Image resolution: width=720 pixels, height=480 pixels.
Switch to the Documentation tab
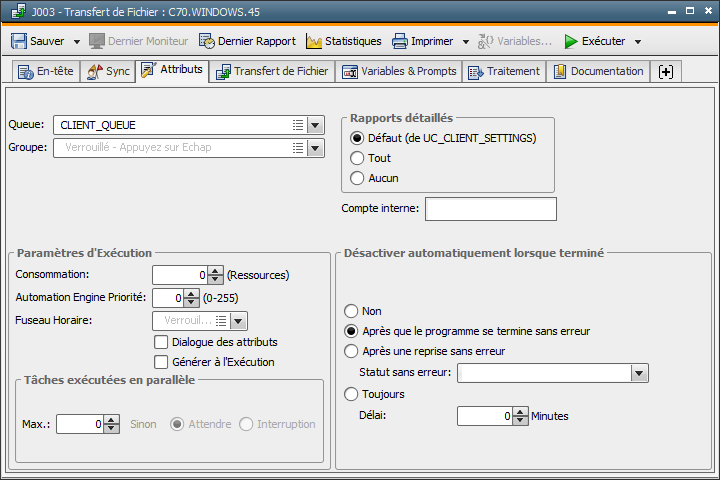pos(598,72)
